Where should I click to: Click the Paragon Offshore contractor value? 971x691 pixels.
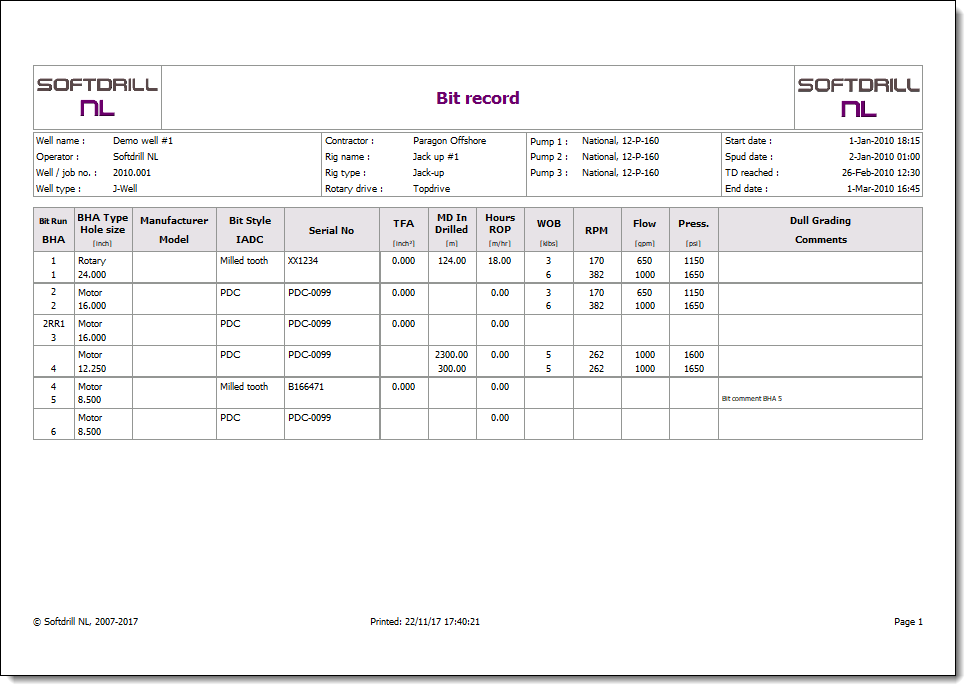449,141
